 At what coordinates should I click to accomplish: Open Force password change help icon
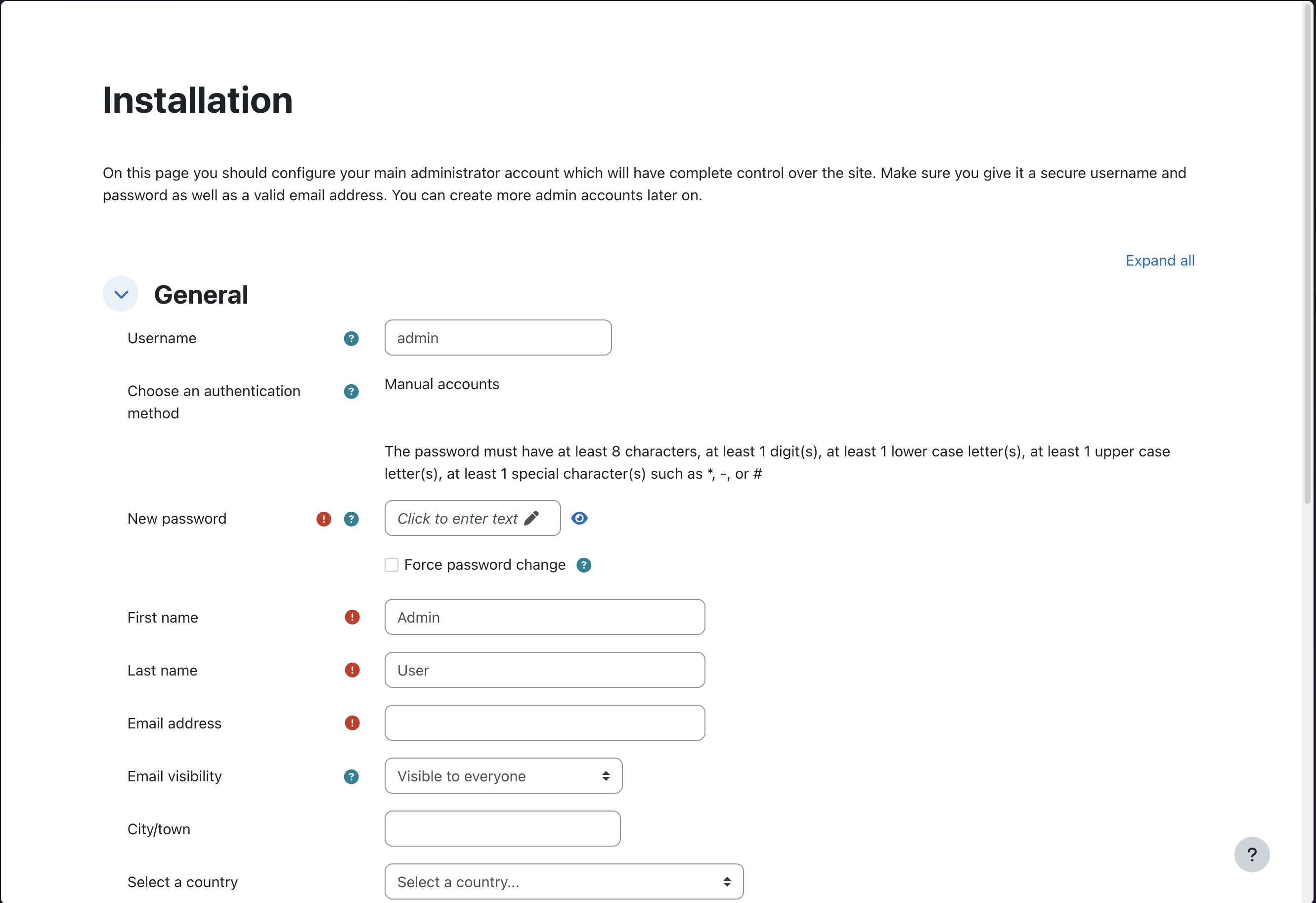coord(584,565)
